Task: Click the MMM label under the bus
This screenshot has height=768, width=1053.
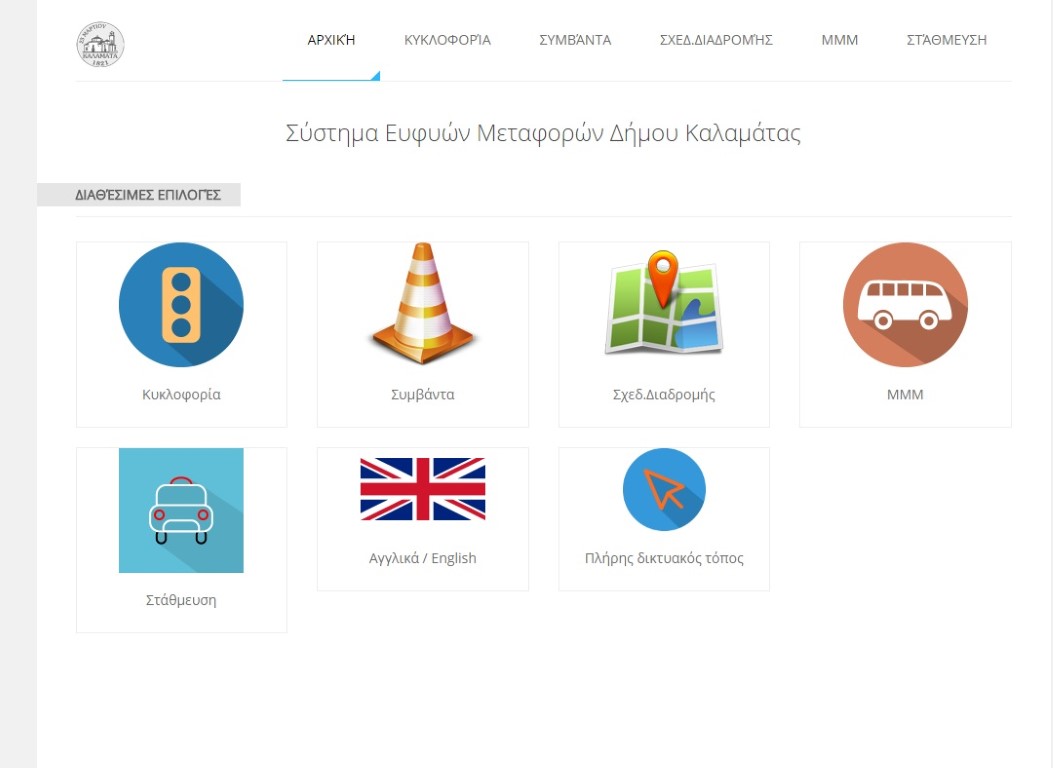Action: pyautogui.click(x=905, y=395)
